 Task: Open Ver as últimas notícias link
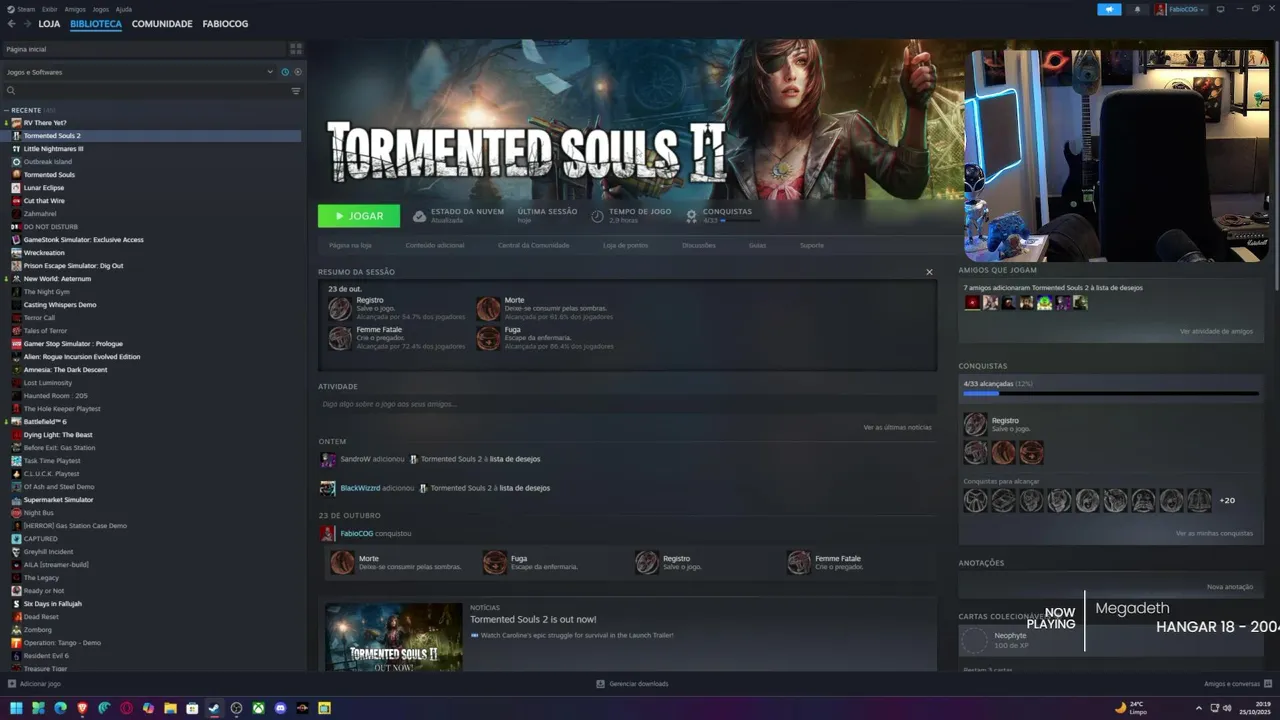897,427
